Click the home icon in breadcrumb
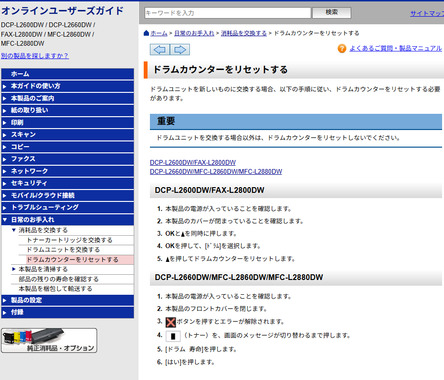The width and height of the screenshot is (444, 380). 146,33
